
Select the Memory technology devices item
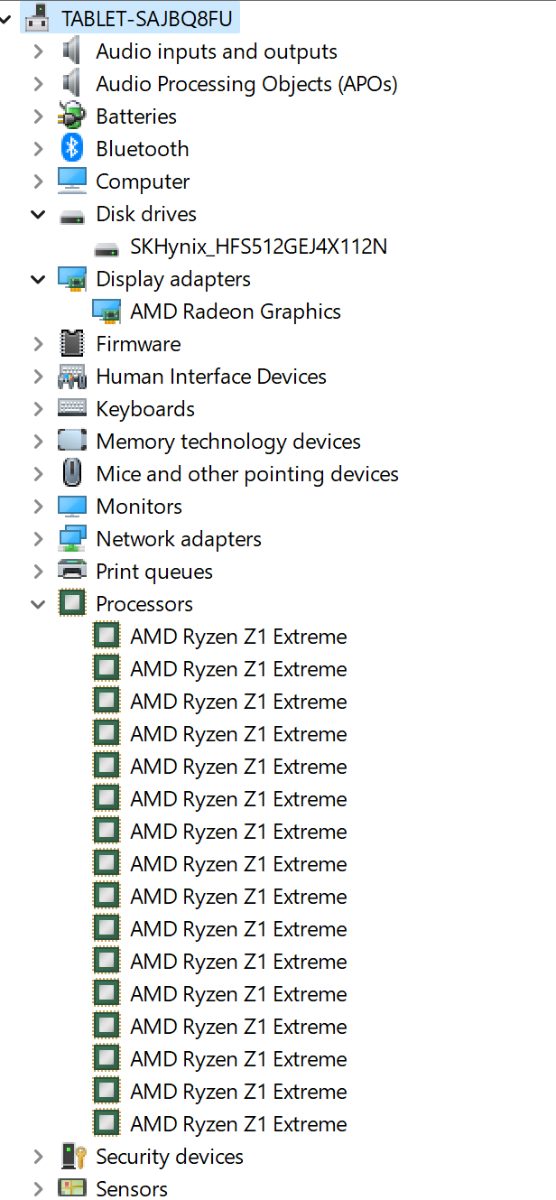(x=228, y=441)
